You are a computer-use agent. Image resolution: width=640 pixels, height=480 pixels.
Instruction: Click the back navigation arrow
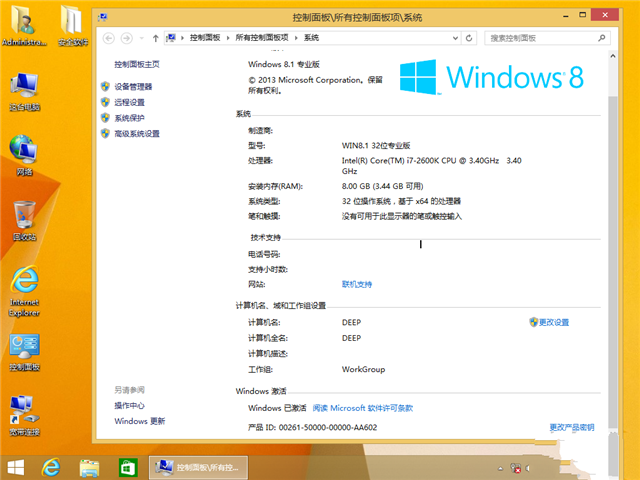coord(109,38)
